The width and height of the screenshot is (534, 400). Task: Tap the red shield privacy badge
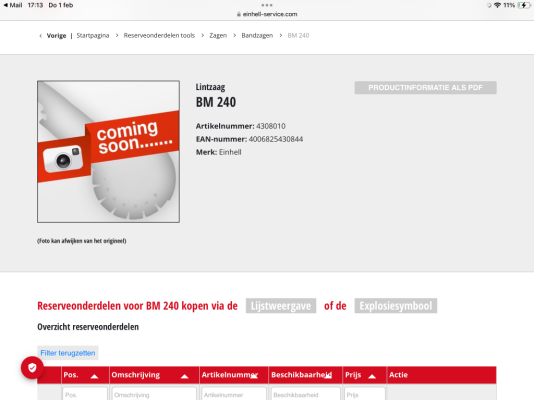pos(32,368)
